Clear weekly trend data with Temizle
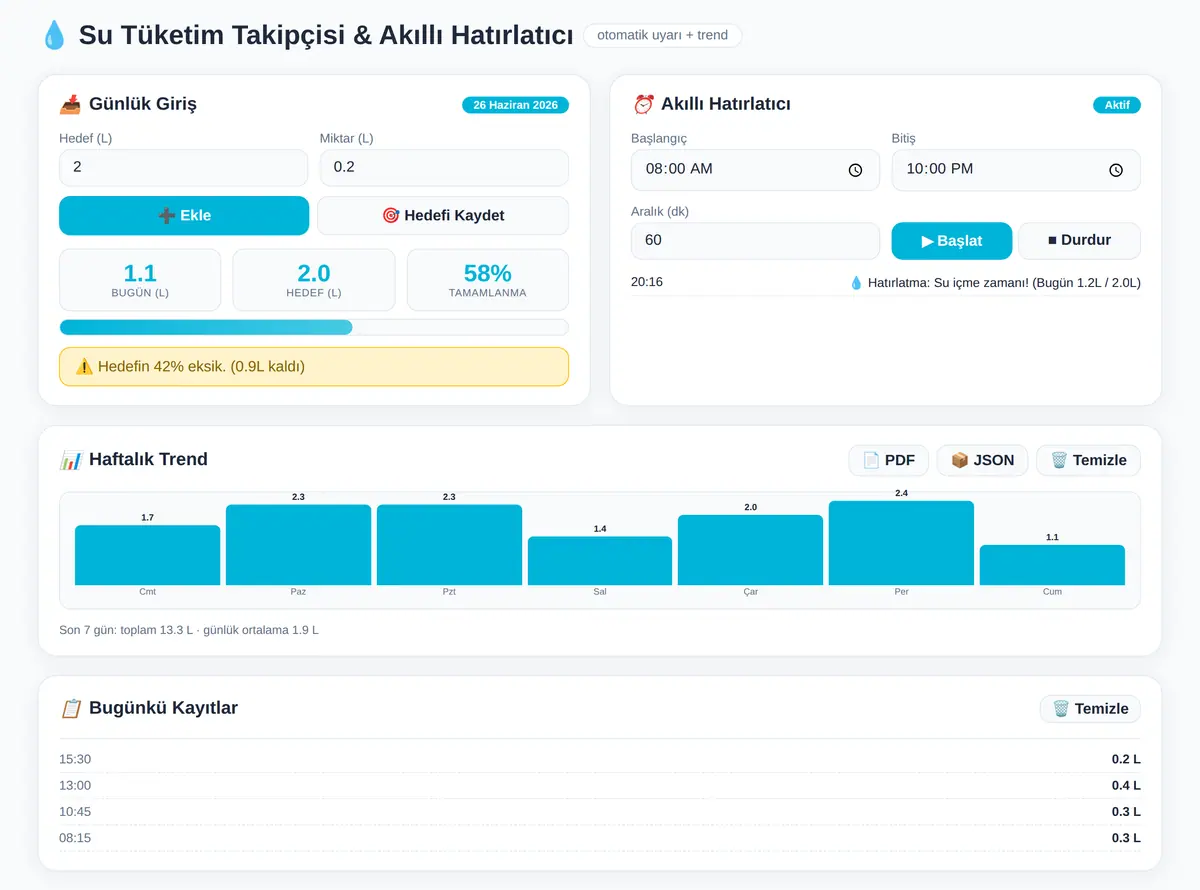Image resolution: width=1200 pixels, height=890 pixels. pyautogui.click(x=1088, y=460)
